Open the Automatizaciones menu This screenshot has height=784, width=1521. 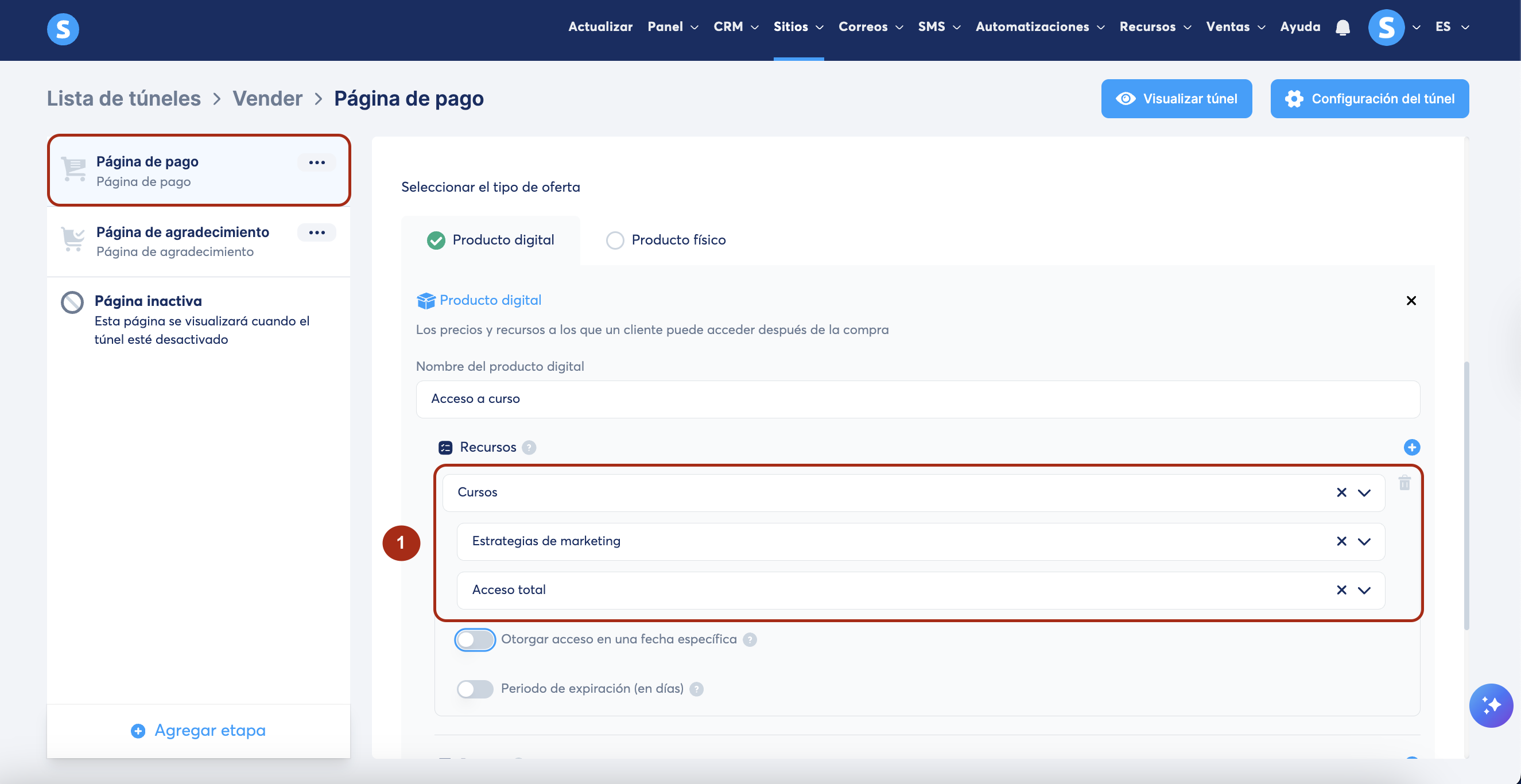(1039, 27)
